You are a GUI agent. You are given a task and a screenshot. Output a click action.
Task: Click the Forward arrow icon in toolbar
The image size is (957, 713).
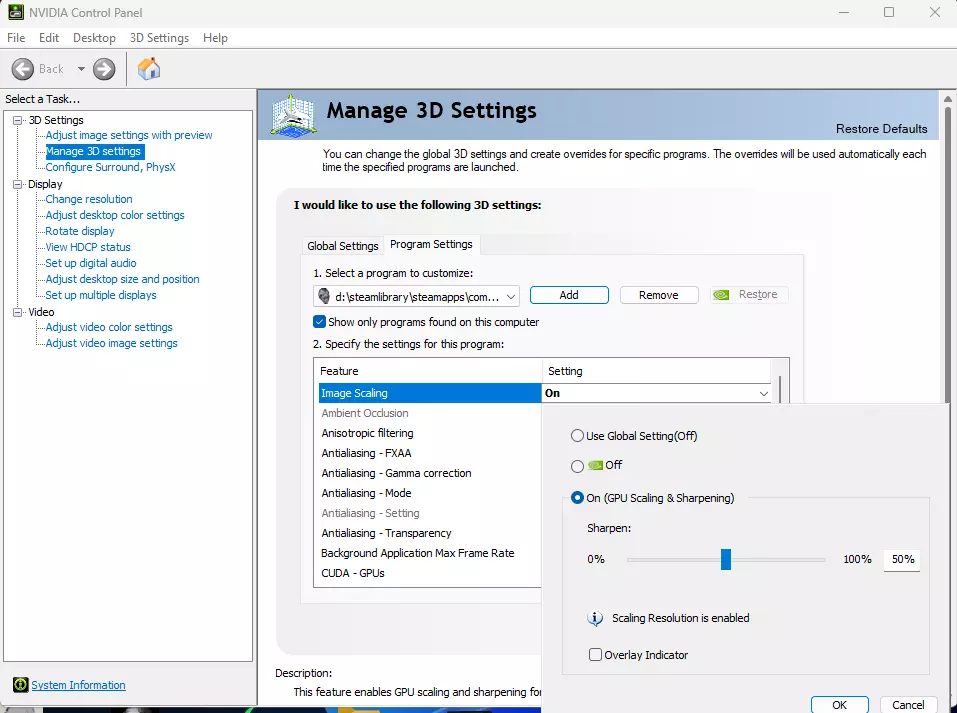104,69
